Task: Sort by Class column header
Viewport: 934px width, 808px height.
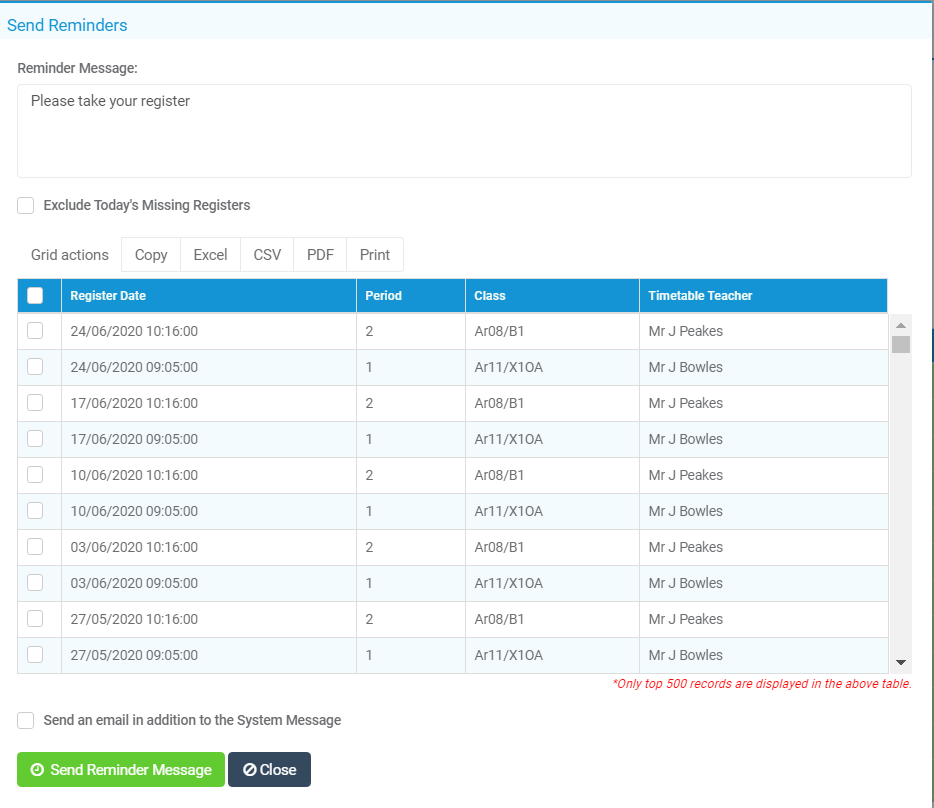Action: point(552,296)
